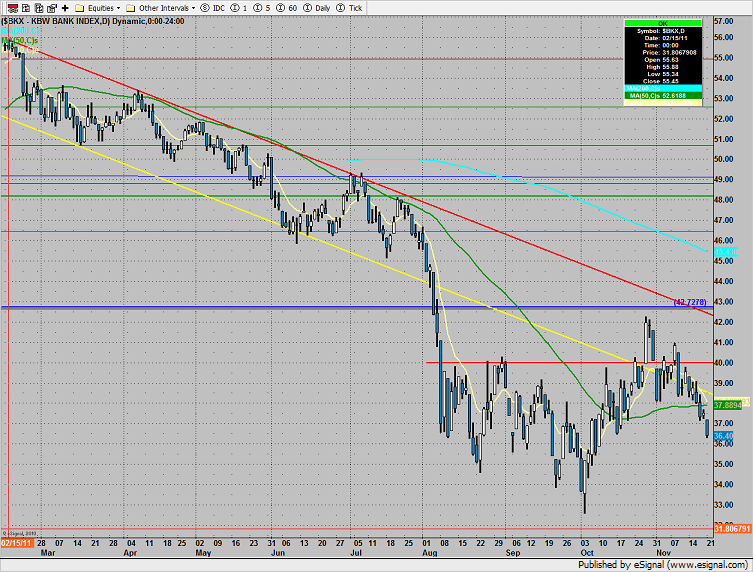Click the 57.00 price axis label

click(723, 21)
